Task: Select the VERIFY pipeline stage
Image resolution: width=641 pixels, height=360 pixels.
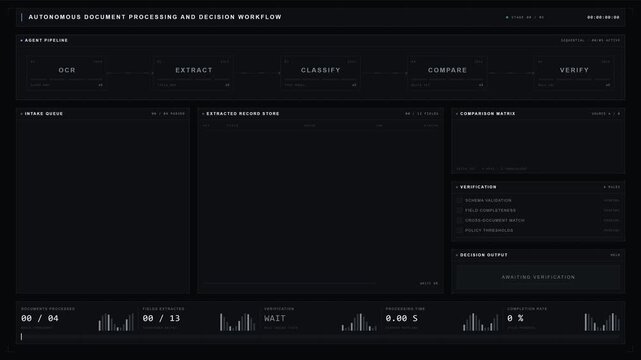Action: (574, 73)
